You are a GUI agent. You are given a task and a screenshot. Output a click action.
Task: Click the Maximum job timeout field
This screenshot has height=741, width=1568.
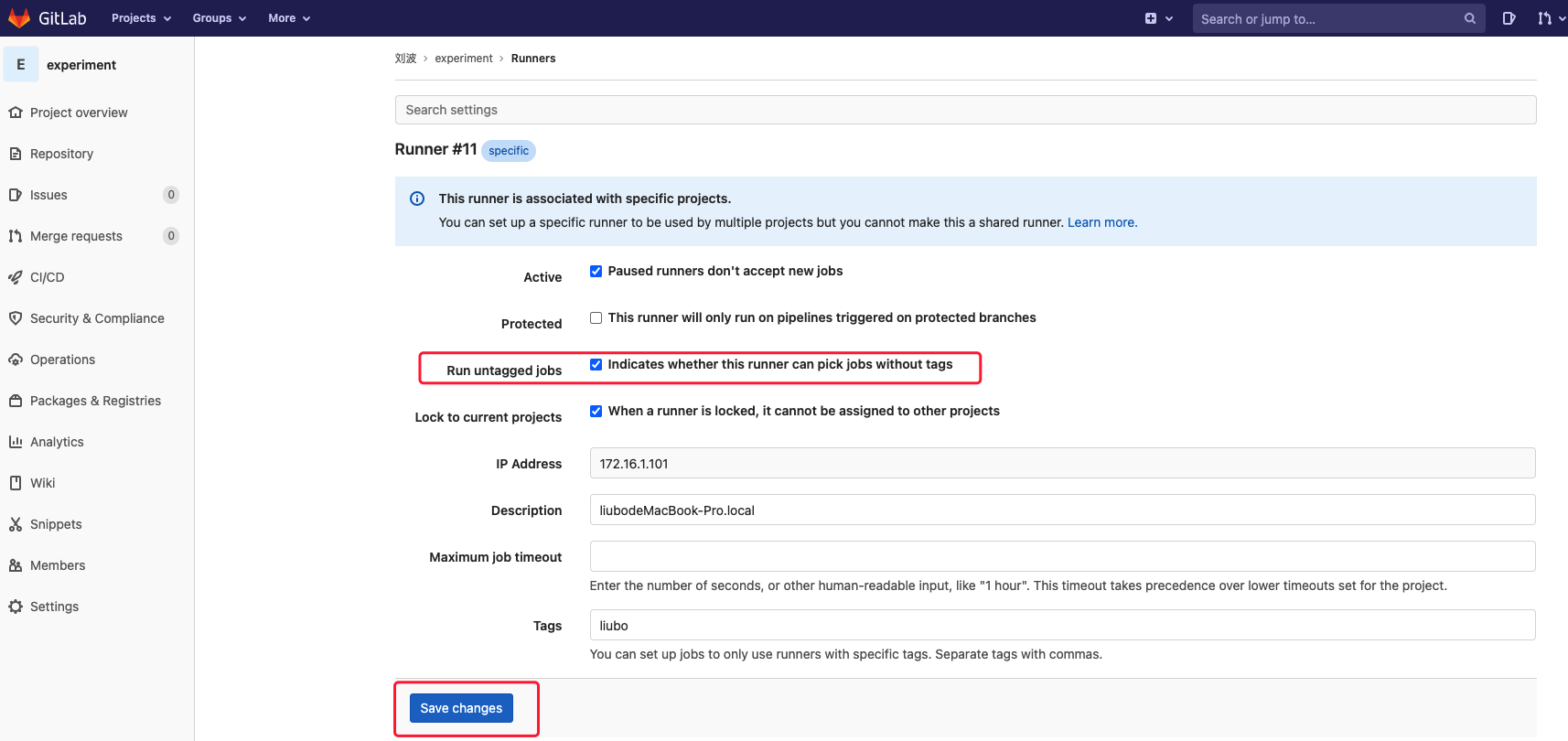click(x=1062, y=556)
